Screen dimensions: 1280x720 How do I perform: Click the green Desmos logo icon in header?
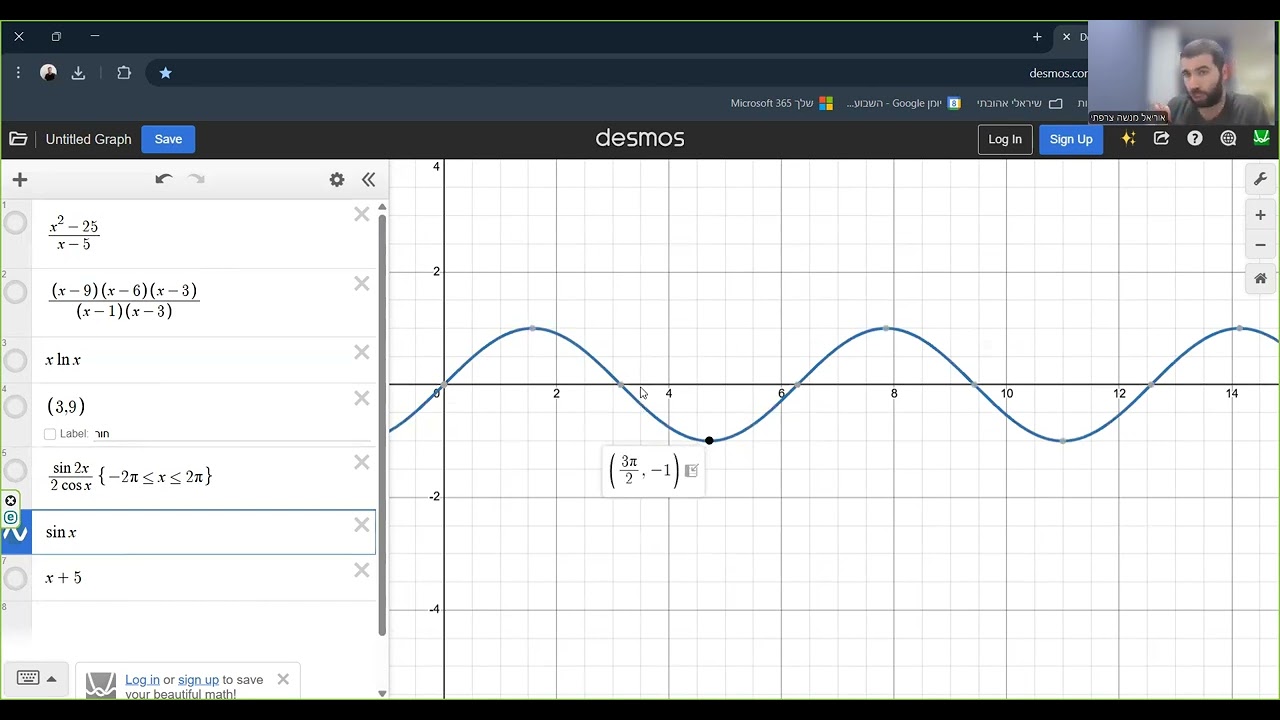pyautogui.click(x=1261, y=138)
